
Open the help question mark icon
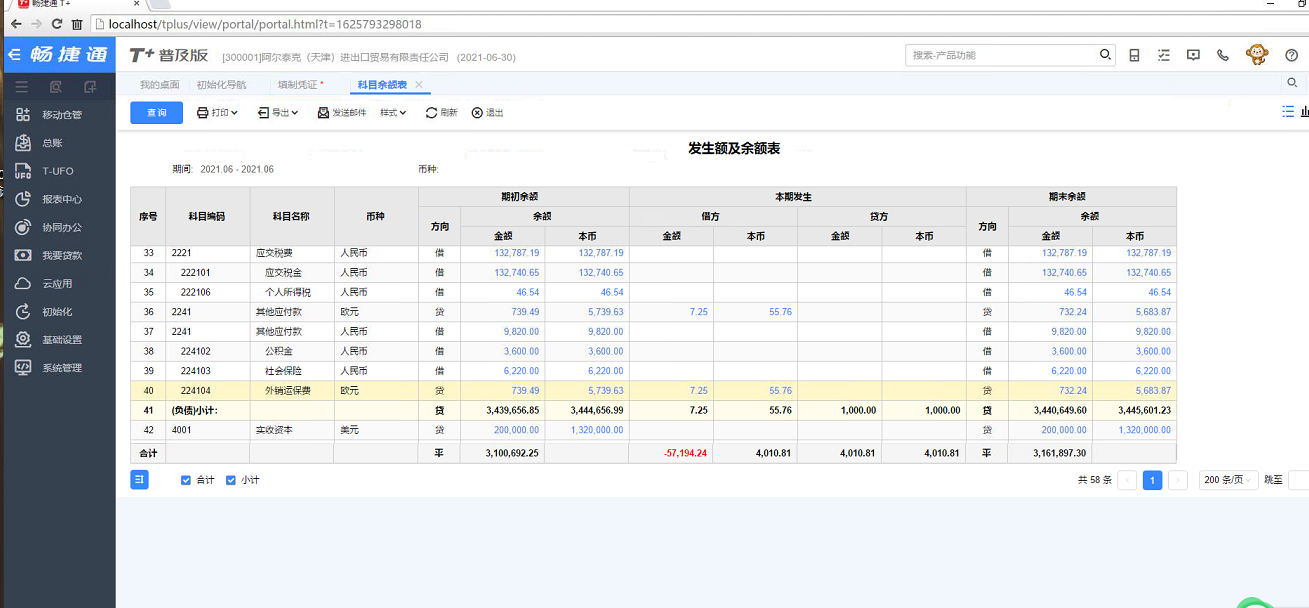[1292, 55]
